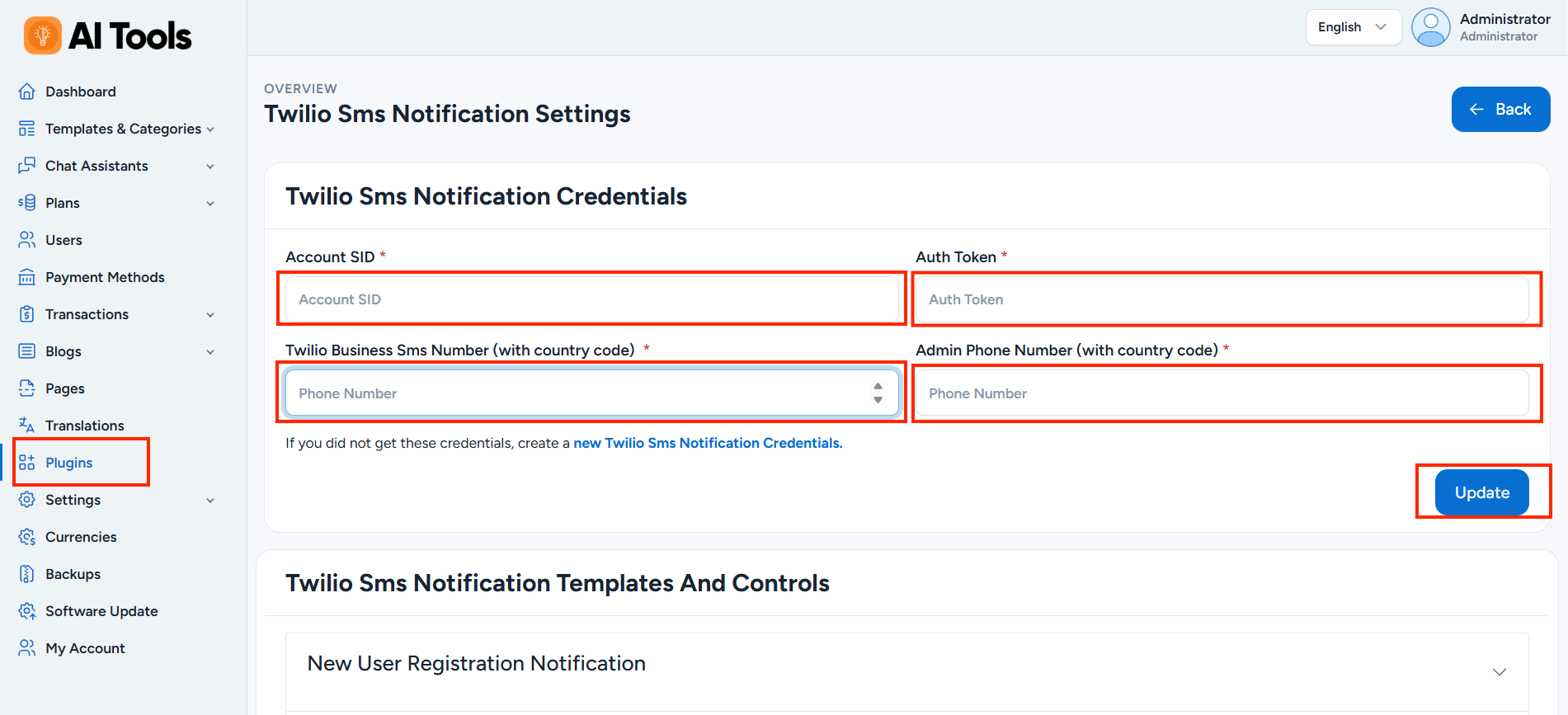
Task: Click the AI Tools logo icon
Action: [43, 35]
